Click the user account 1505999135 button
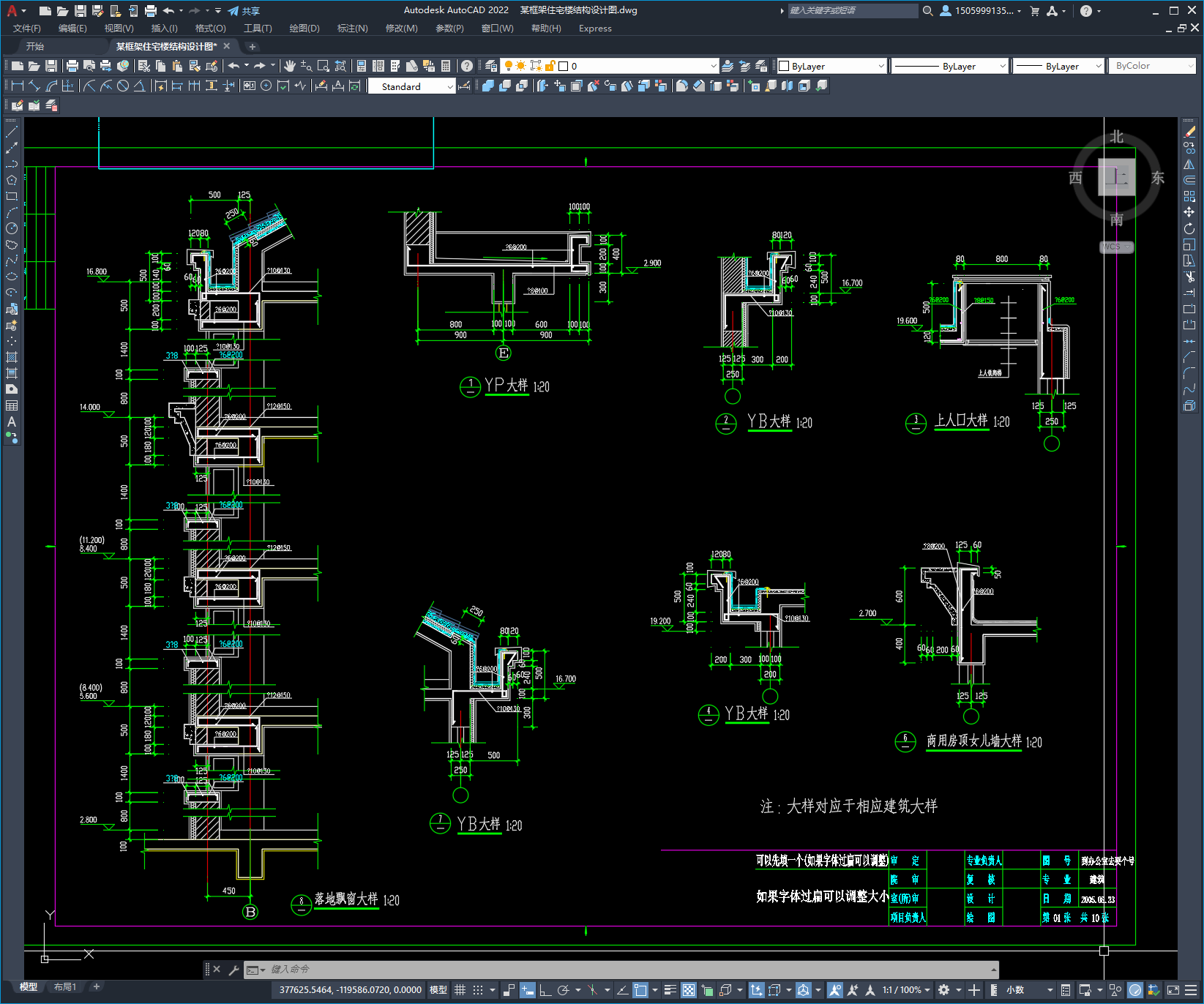1204x1004 pixels. [x=981, y=11]
